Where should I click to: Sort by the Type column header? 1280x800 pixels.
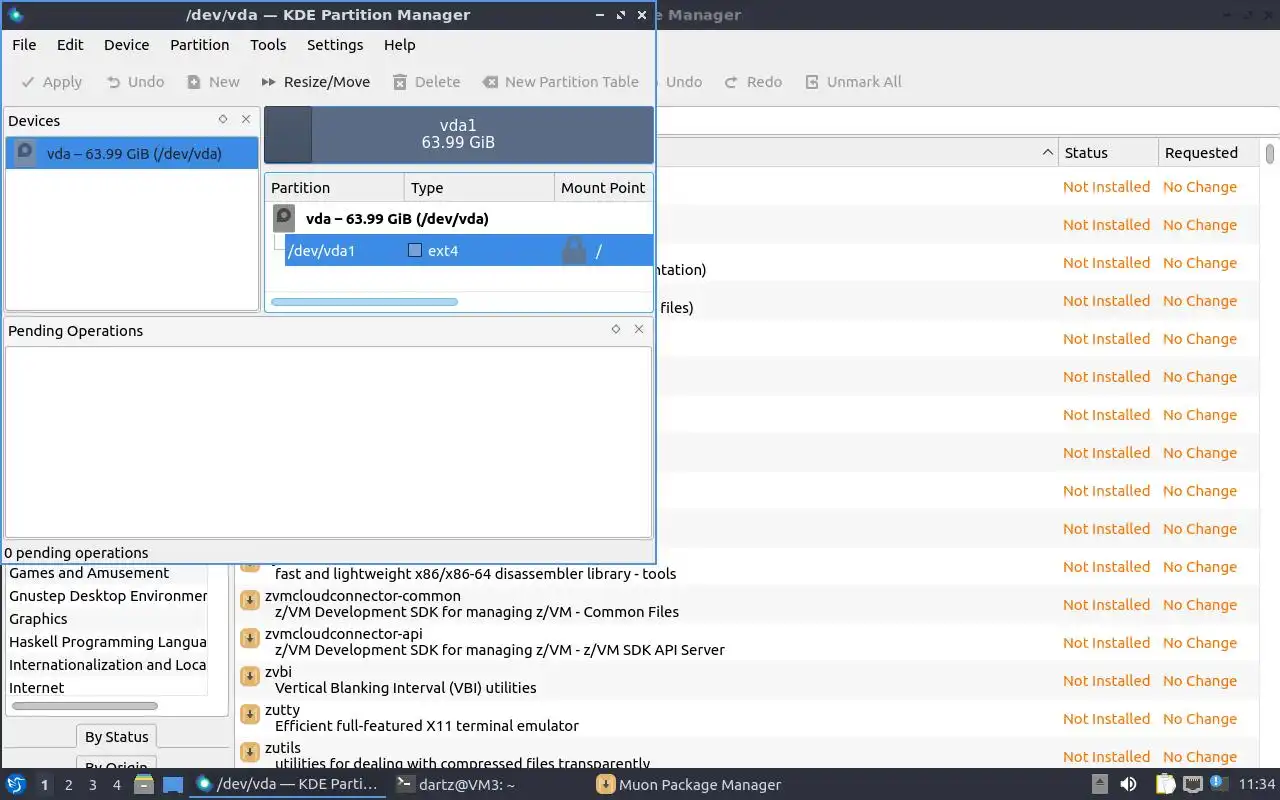click(x=480, y=187)
